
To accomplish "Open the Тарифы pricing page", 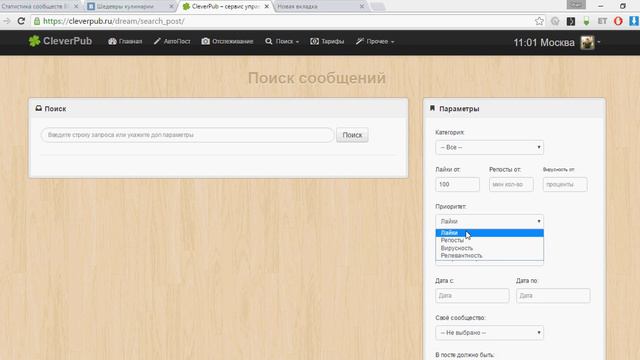I will coord(327,42).
